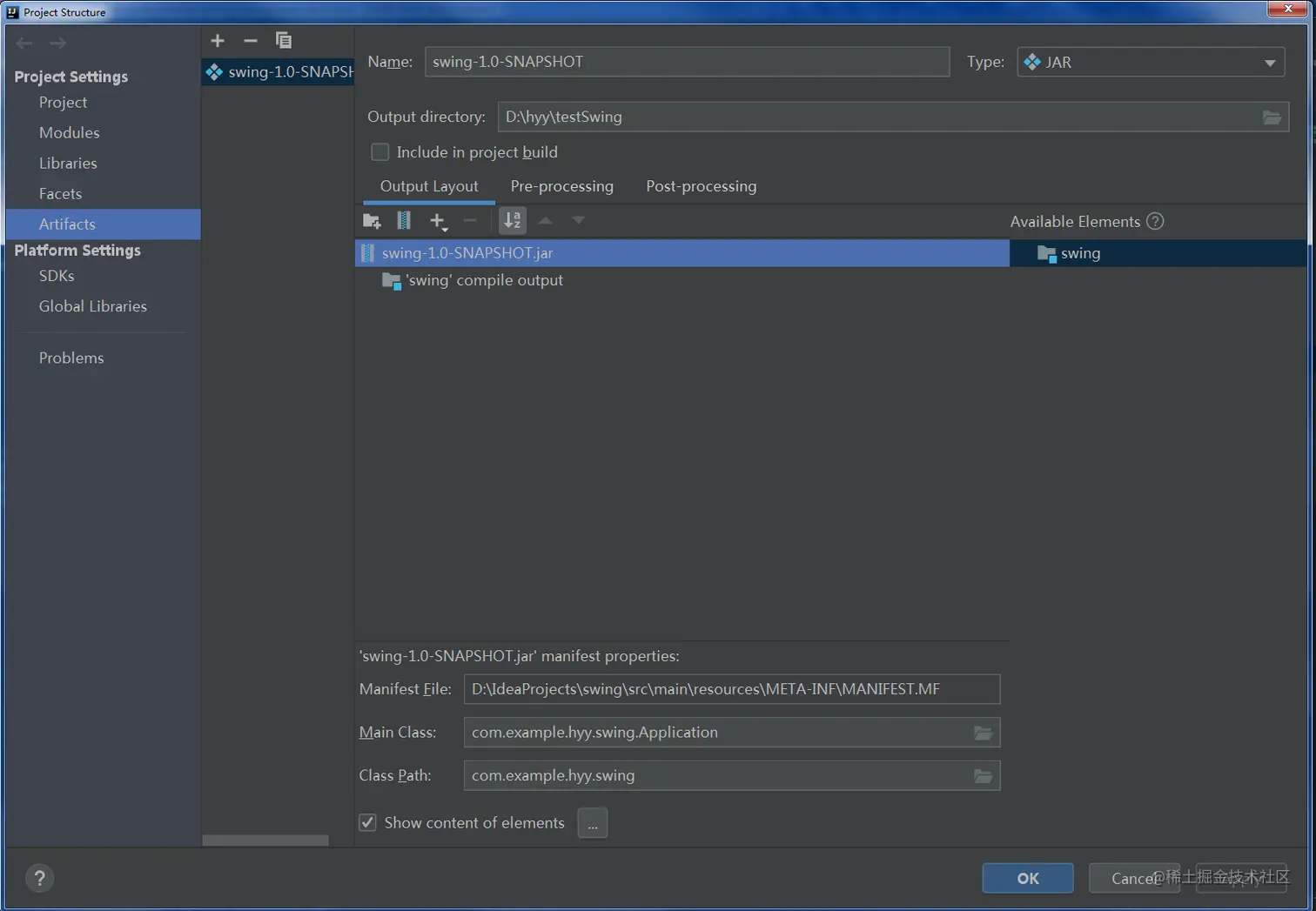The height and width of the screenshot is (911, 1316).
Task: Switch to Output Layout tab
Action: [x=429, y=186]
